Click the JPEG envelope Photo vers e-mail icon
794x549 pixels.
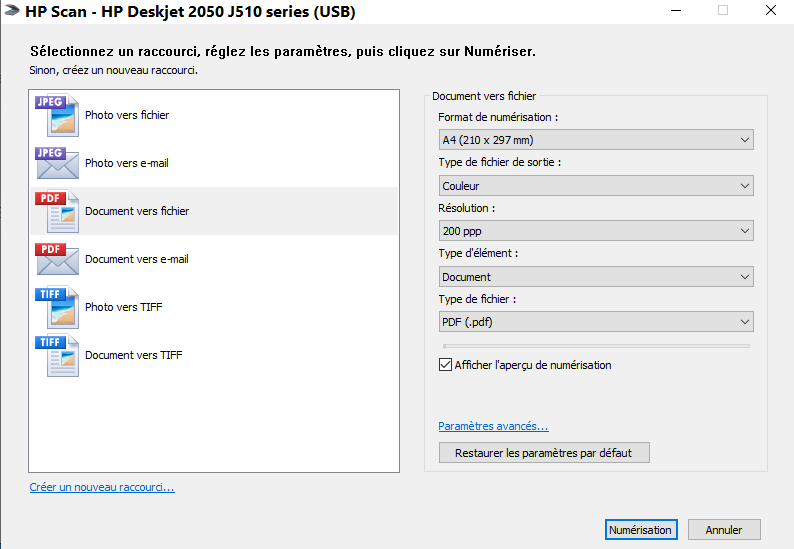57,163
